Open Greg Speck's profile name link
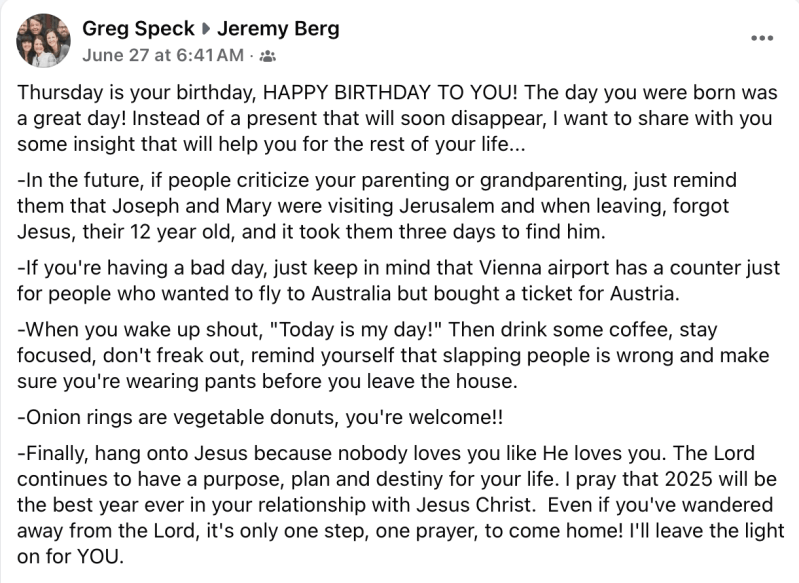 137,29
